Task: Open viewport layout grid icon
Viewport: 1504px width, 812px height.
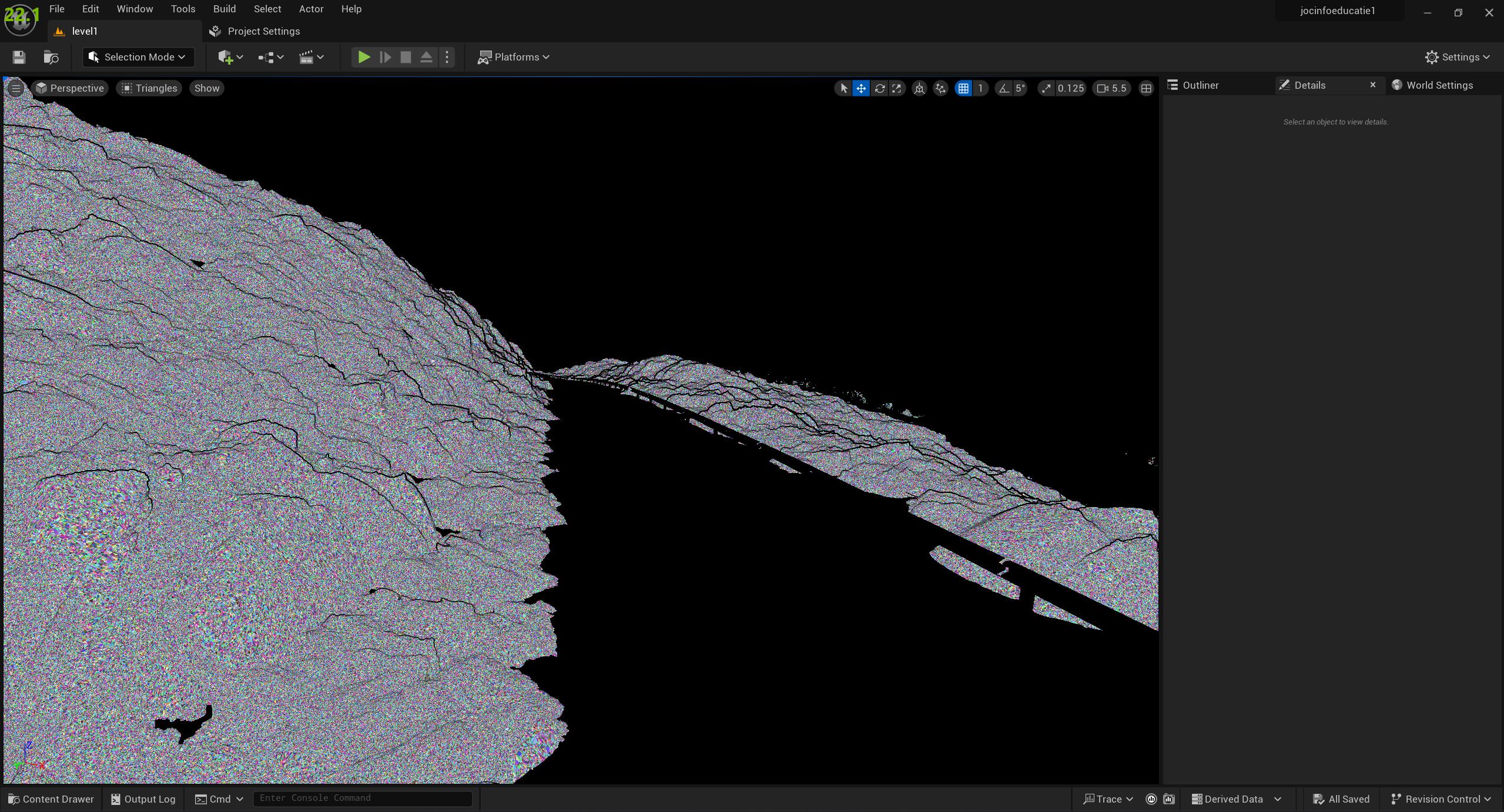Action: coord(1145,88)
